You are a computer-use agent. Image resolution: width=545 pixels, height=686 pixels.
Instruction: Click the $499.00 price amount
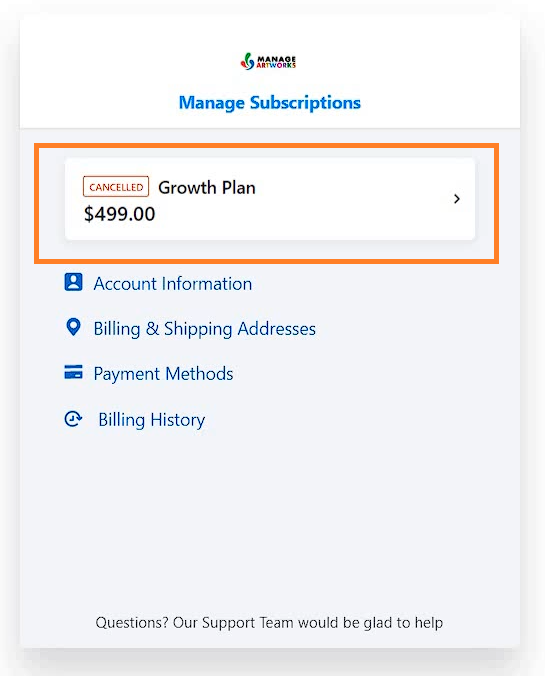[x=119, y=214]
